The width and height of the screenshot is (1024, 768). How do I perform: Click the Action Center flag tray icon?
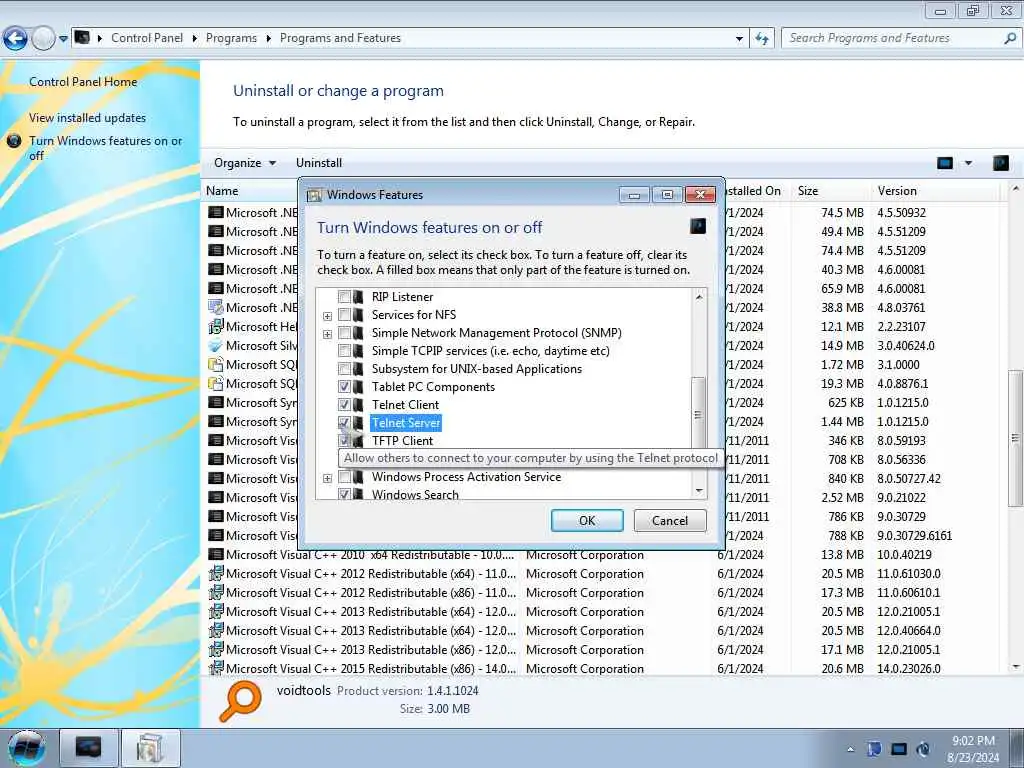click(874, 749)
